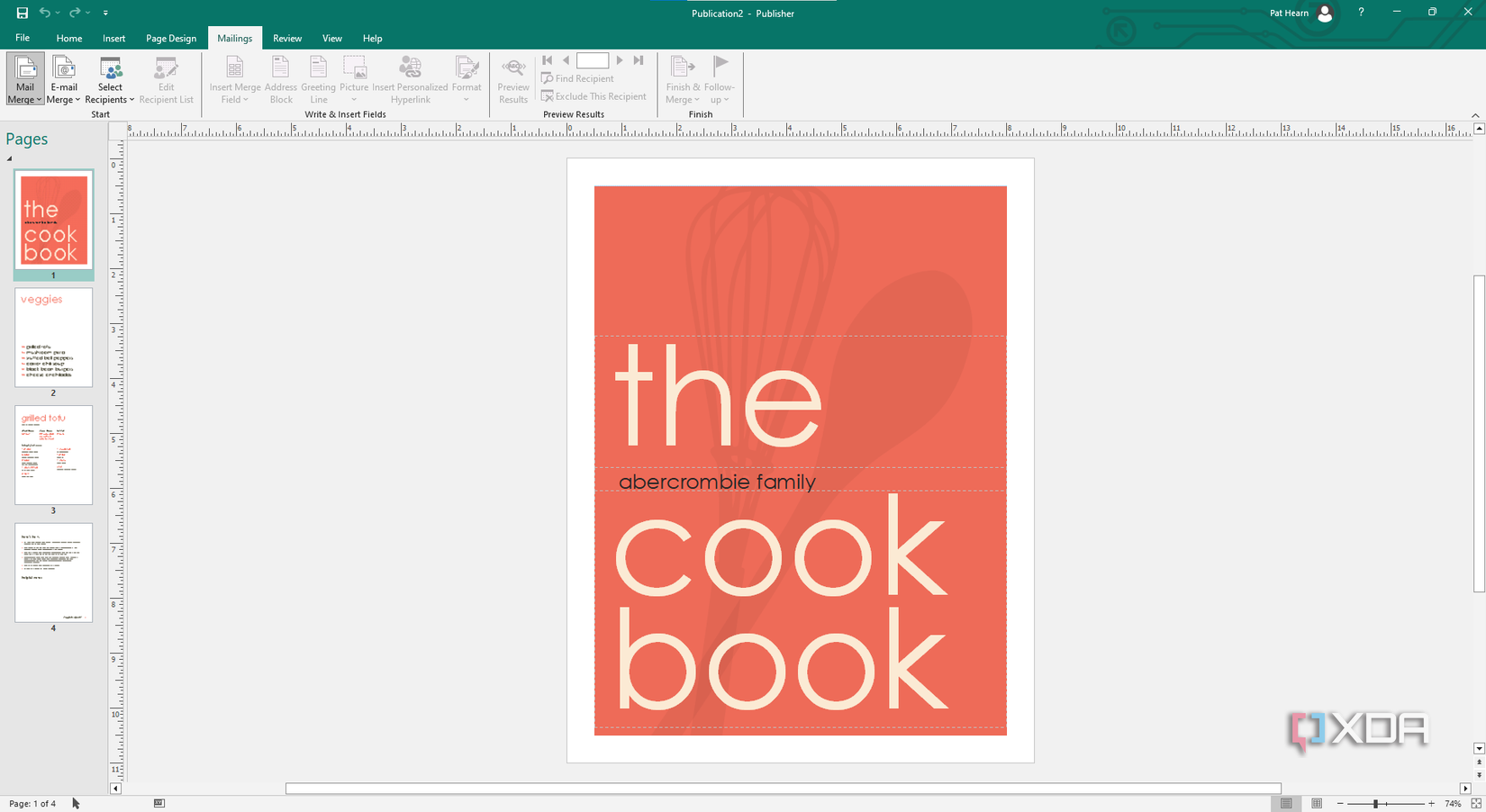The image size is (1486, 812).
Task: Open Customize Quick Access Toolbar dropdown
Action: (x=105, y=13)
